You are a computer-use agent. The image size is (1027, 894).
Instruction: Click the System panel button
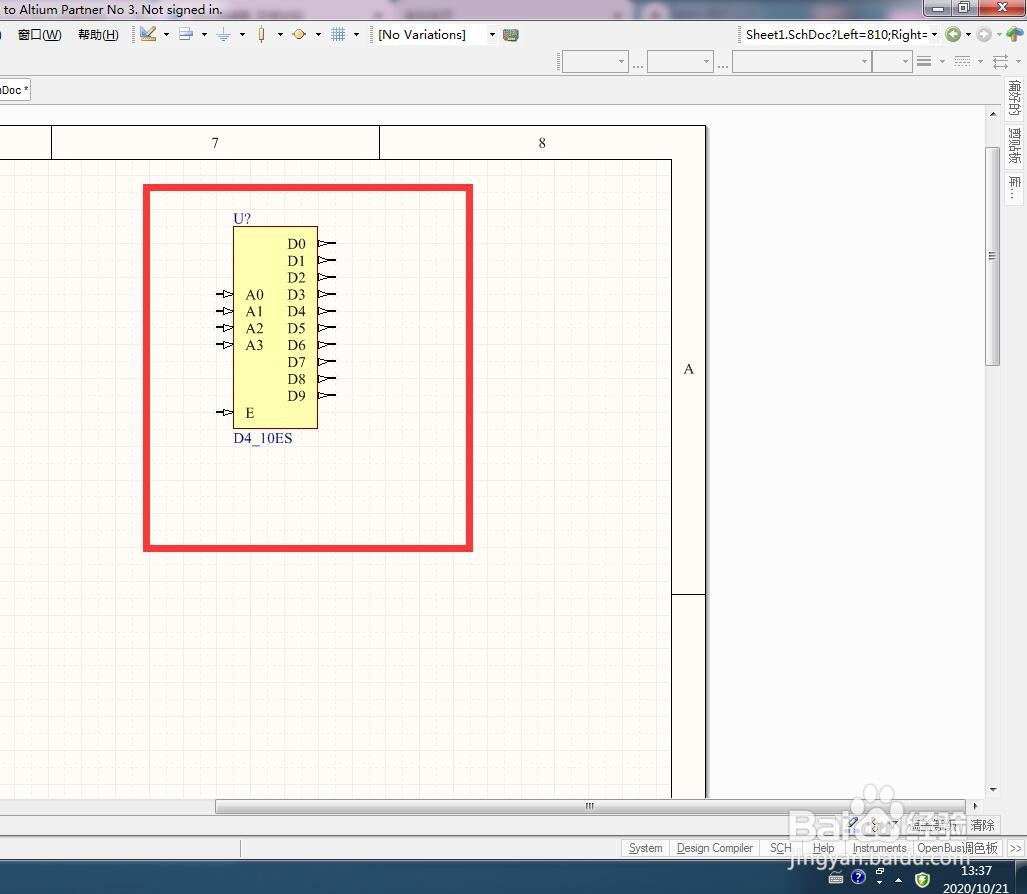pyautogui.click(x=645, y=848)
